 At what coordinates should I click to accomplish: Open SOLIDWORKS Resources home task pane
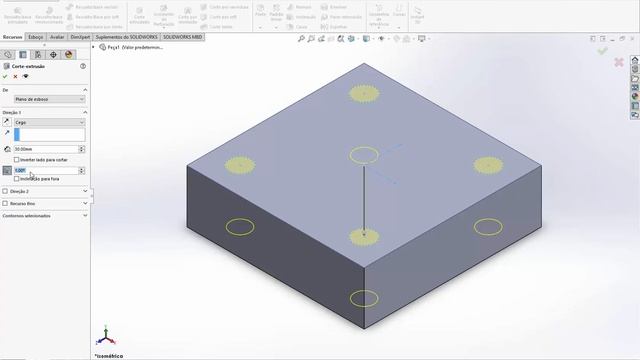635,60
